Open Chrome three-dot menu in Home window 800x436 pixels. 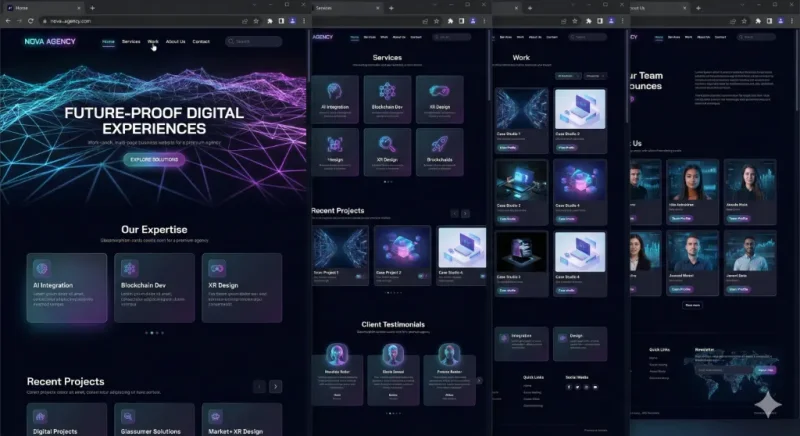pos(304,20)
